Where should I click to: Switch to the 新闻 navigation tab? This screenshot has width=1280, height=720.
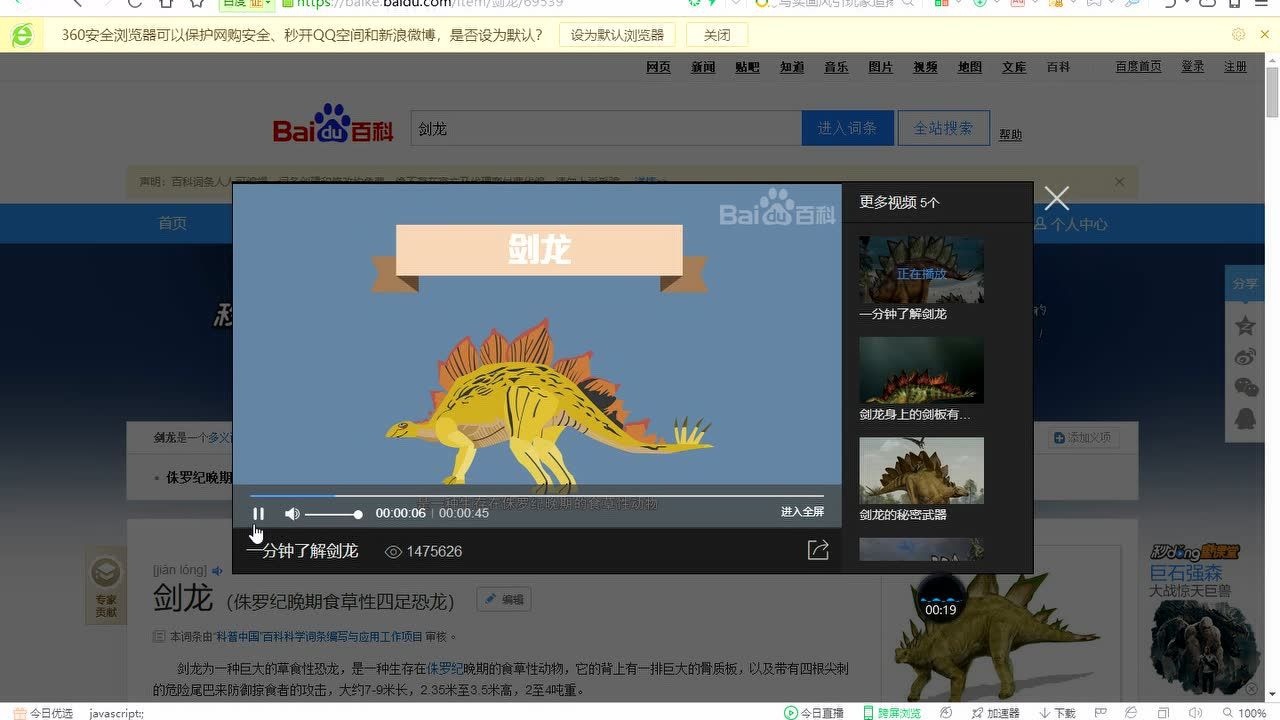point(702,67)
